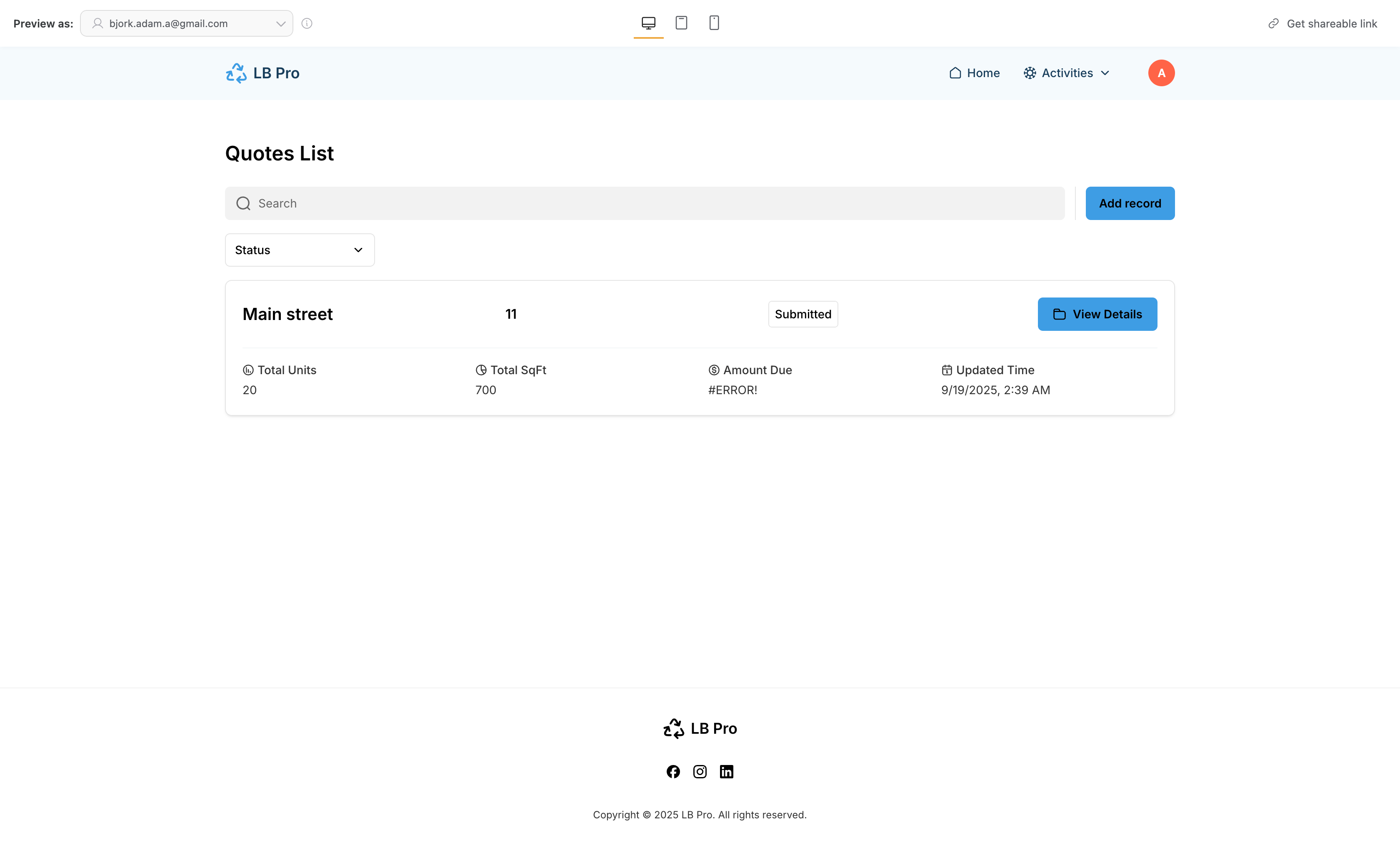1400x855 pixels.
Task: Switch to mobile preview icon
Action: [x=714, y=23]
